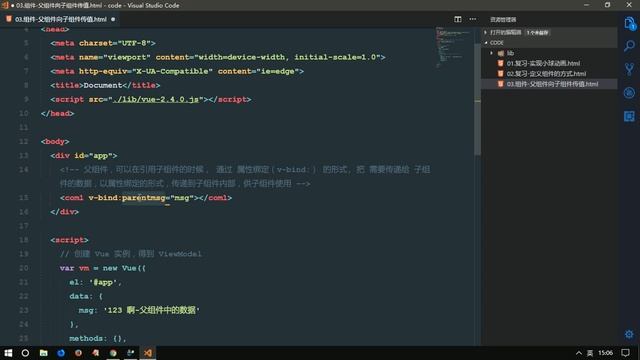
Task: Click the methods: {} line
Action: pos(98,338)
